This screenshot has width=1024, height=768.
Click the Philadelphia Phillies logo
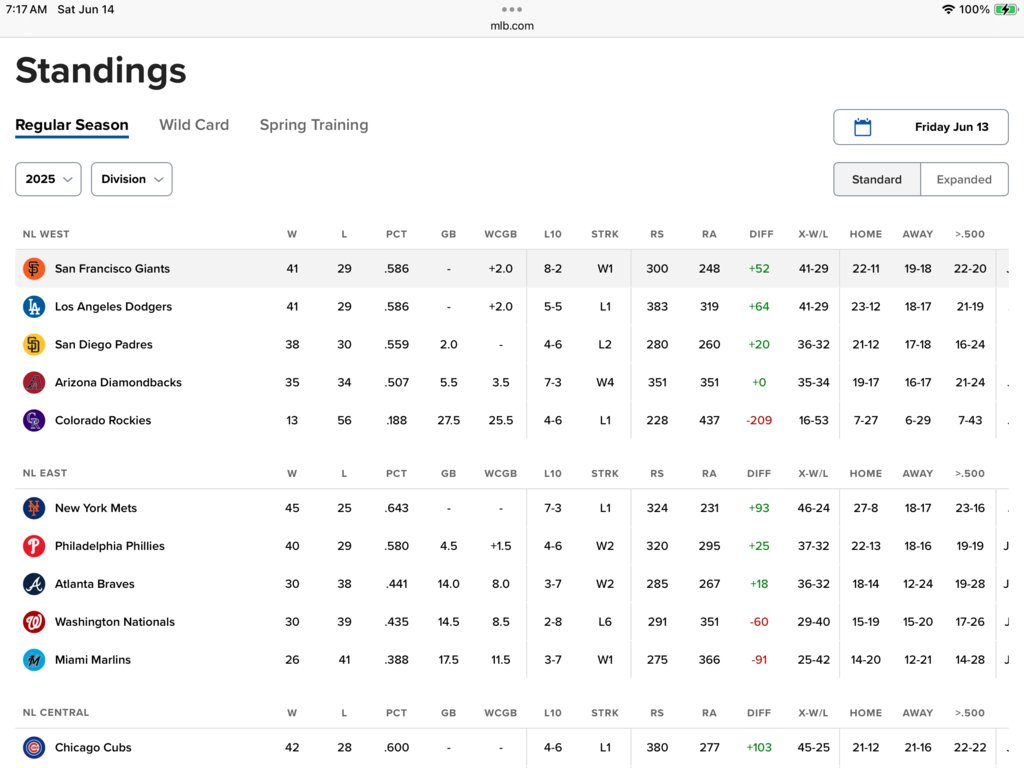pos(34,545)
